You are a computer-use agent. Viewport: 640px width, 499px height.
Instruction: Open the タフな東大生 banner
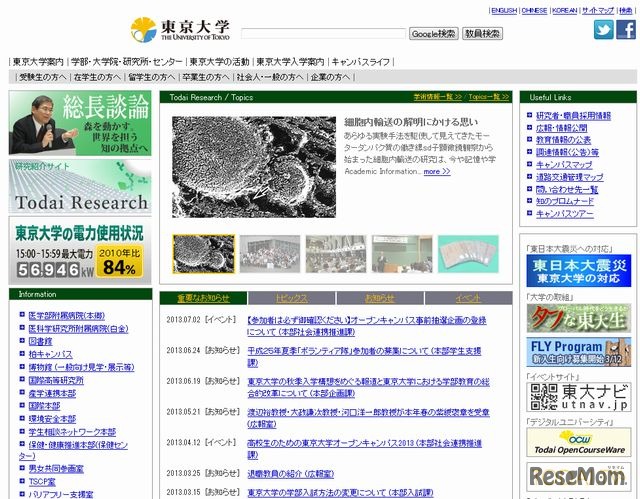(578, 318)
